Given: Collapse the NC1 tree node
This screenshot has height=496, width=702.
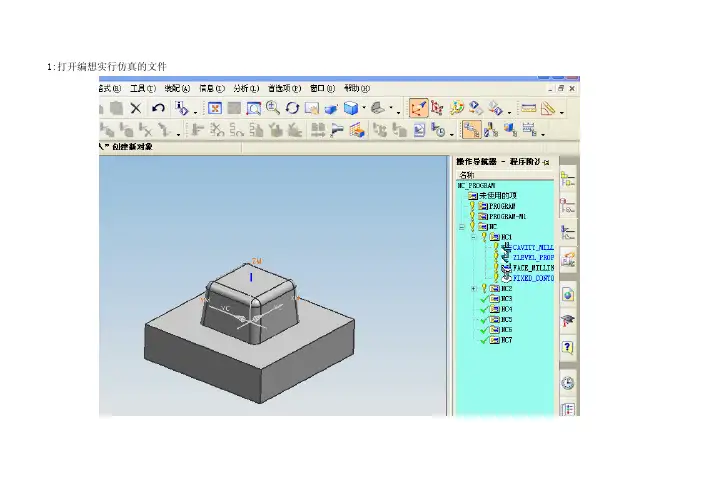Looking at the screenshot, I should coord(473,237).
